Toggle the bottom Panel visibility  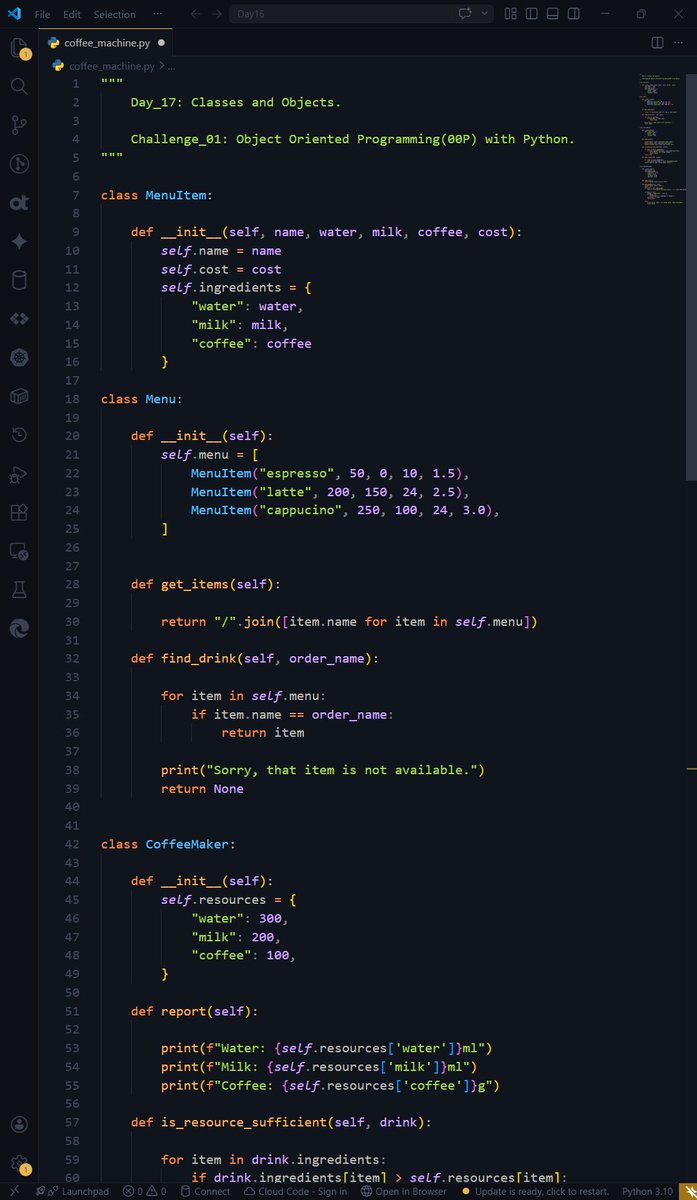[x=552, y=14]
